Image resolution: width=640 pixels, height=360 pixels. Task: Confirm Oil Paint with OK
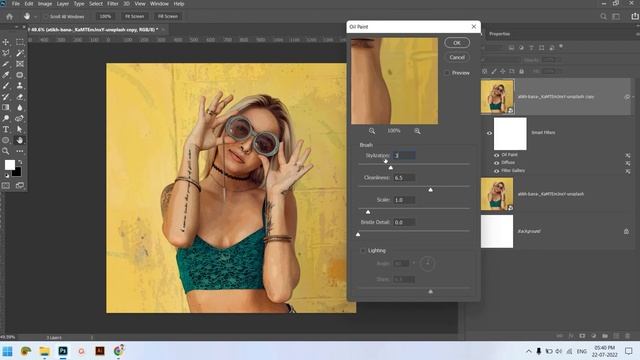457,43
